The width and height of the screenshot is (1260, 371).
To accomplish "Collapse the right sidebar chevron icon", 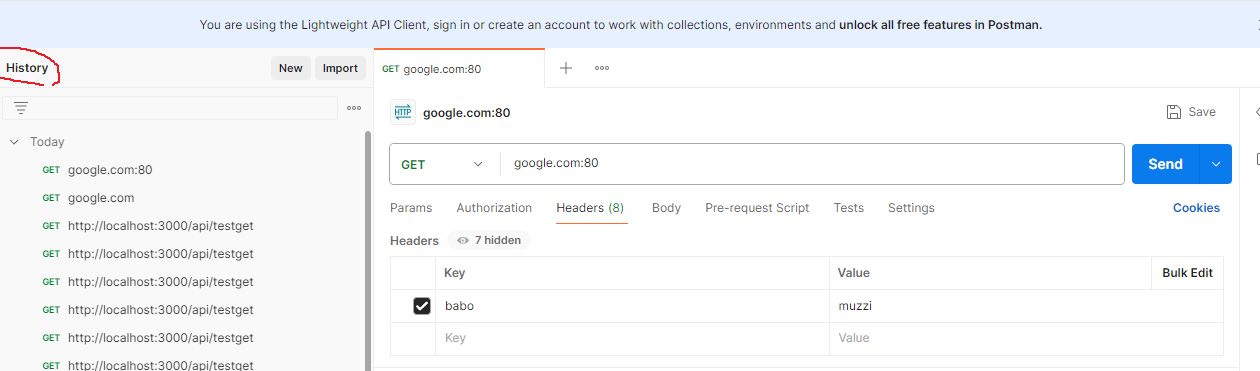I will click(x=1256, y=112).
